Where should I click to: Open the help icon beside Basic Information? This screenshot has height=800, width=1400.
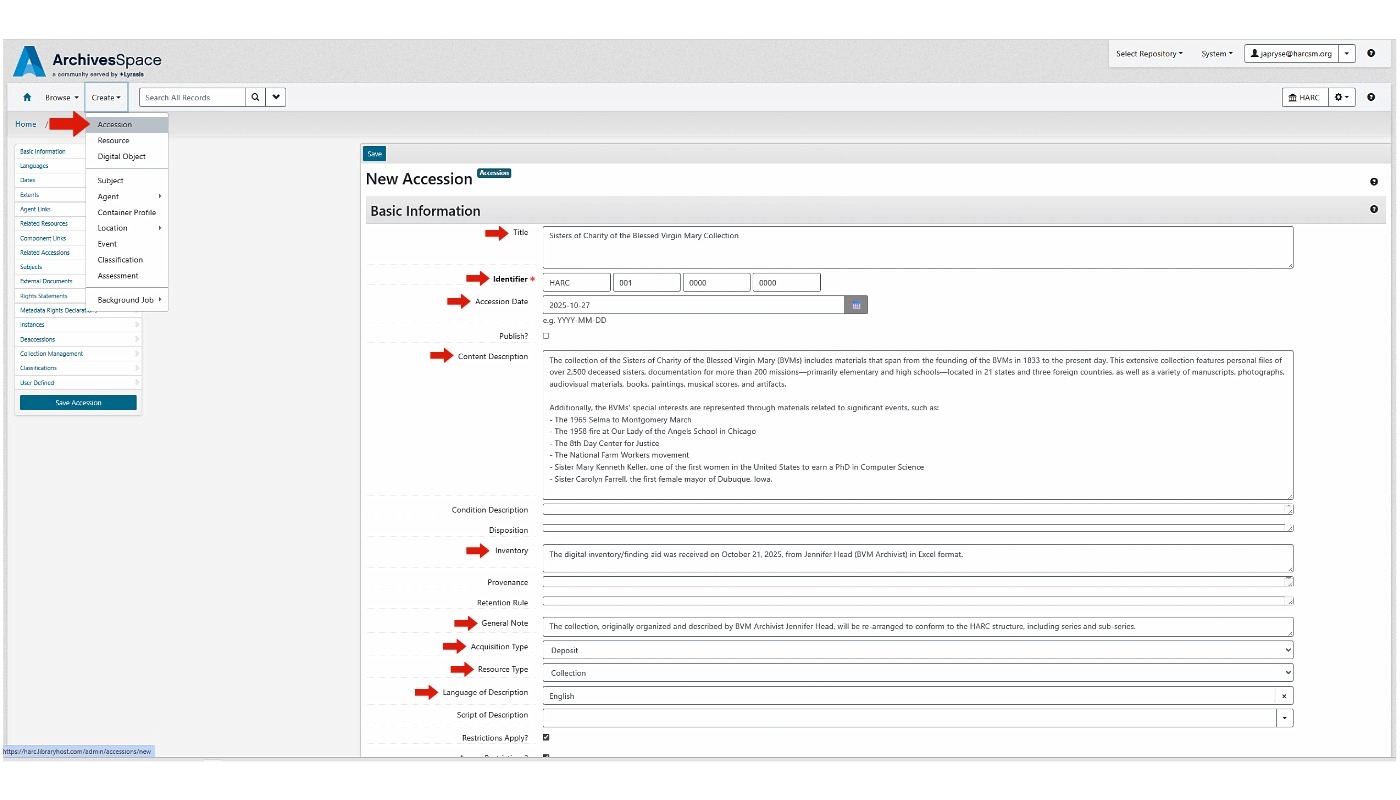pos(1374,208)
